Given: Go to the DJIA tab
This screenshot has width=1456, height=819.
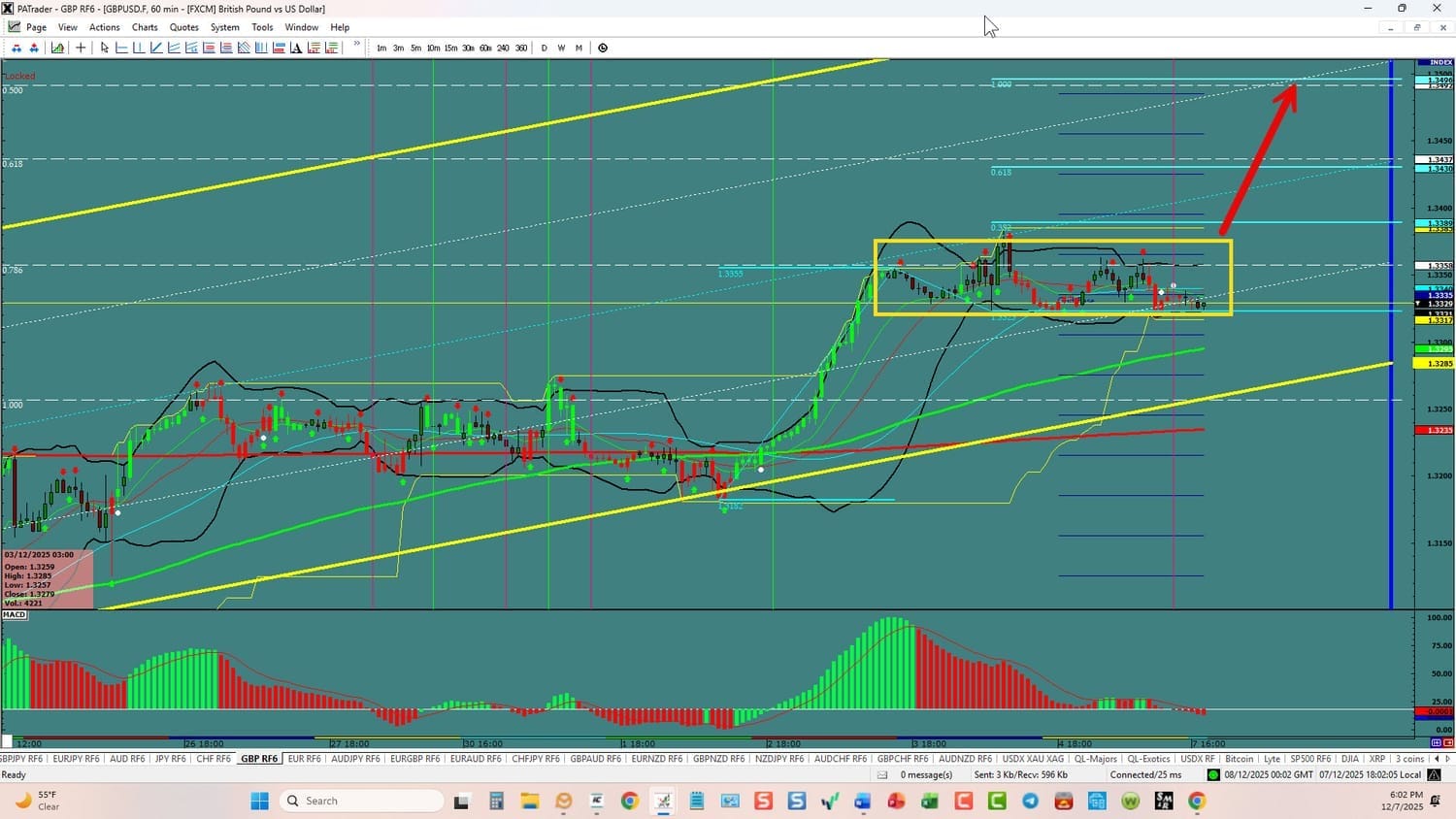Looking at the screenshot, I should click(1350, 759).
